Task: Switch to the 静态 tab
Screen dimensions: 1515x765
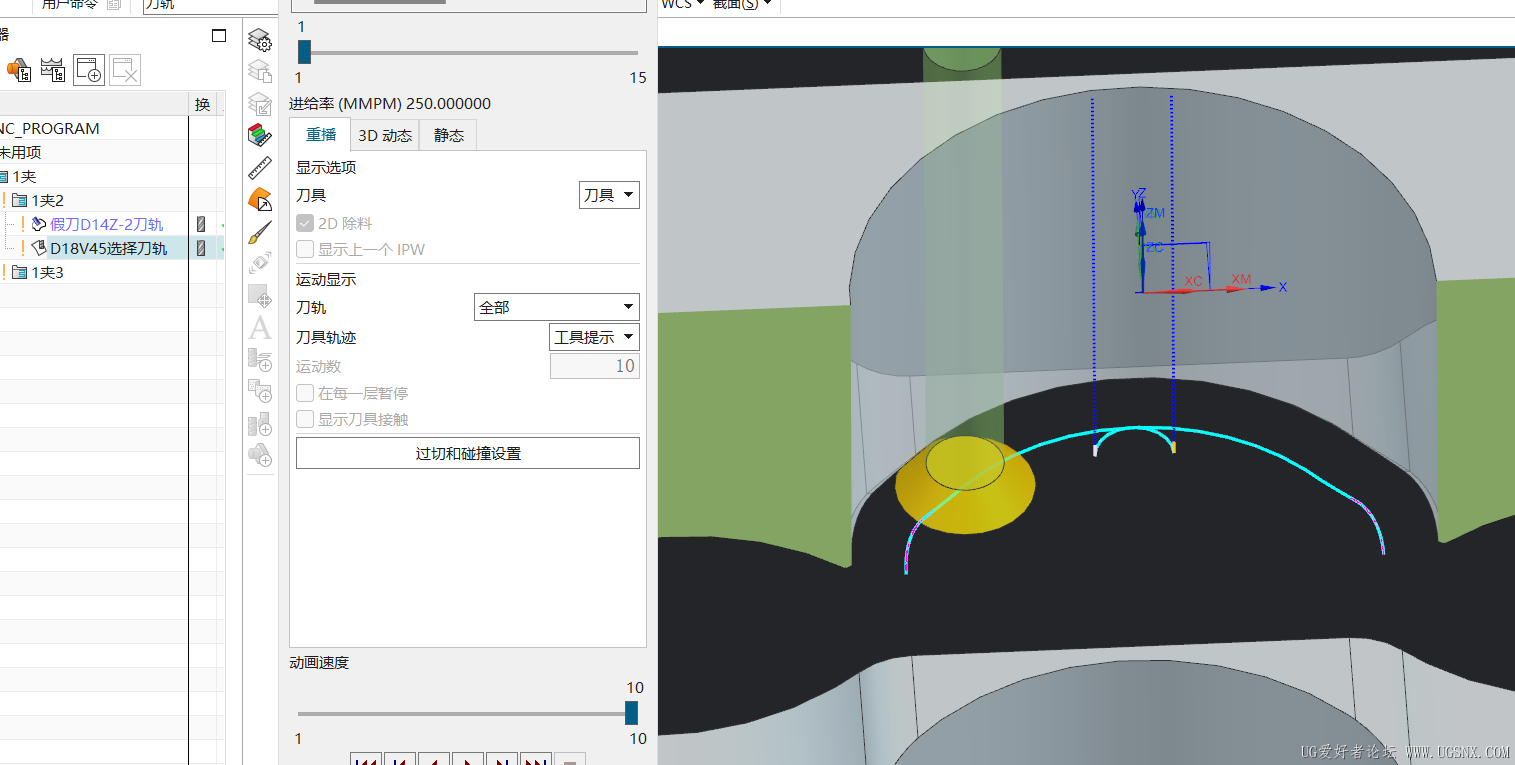Action: [448, 135]
